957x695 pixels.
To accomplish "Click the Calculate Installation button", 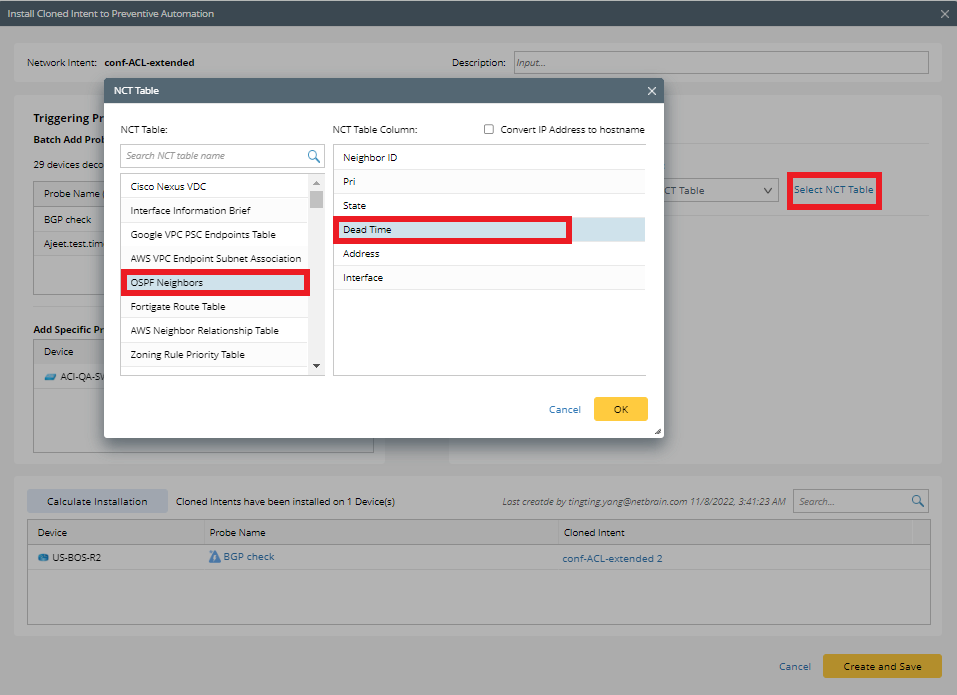I will point(97,500).
